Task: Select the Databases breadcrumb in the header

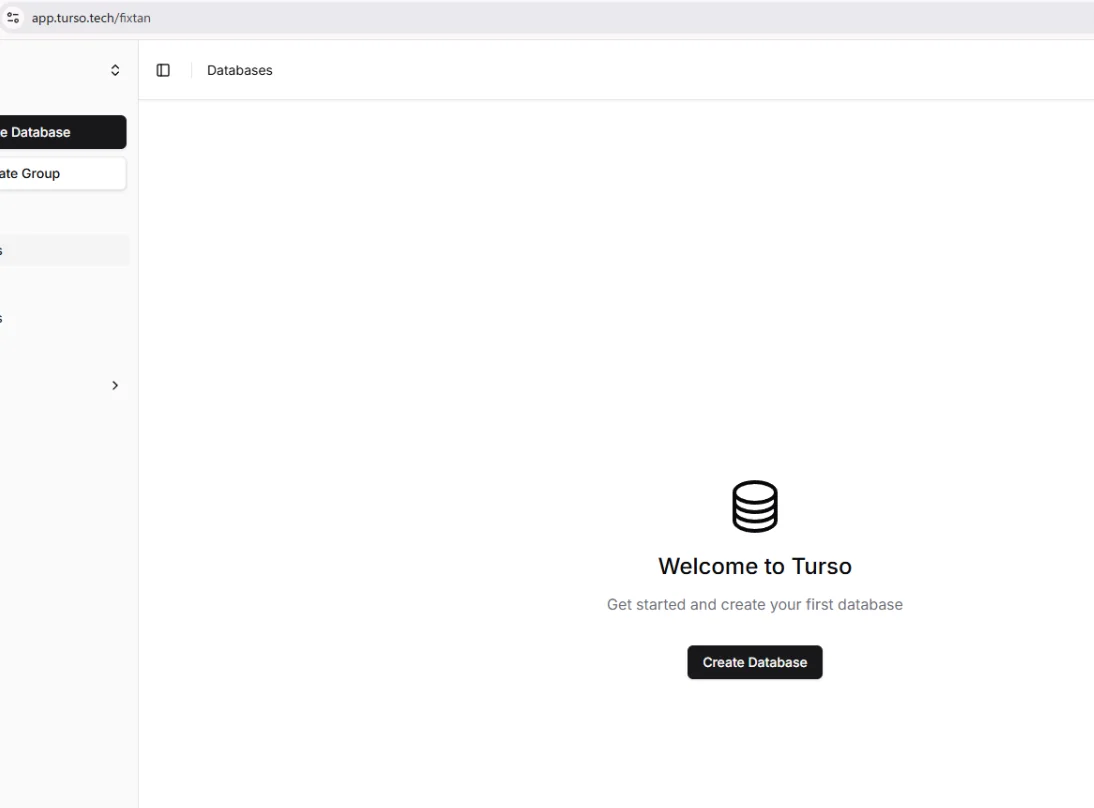Action: (x=239, y=70)
